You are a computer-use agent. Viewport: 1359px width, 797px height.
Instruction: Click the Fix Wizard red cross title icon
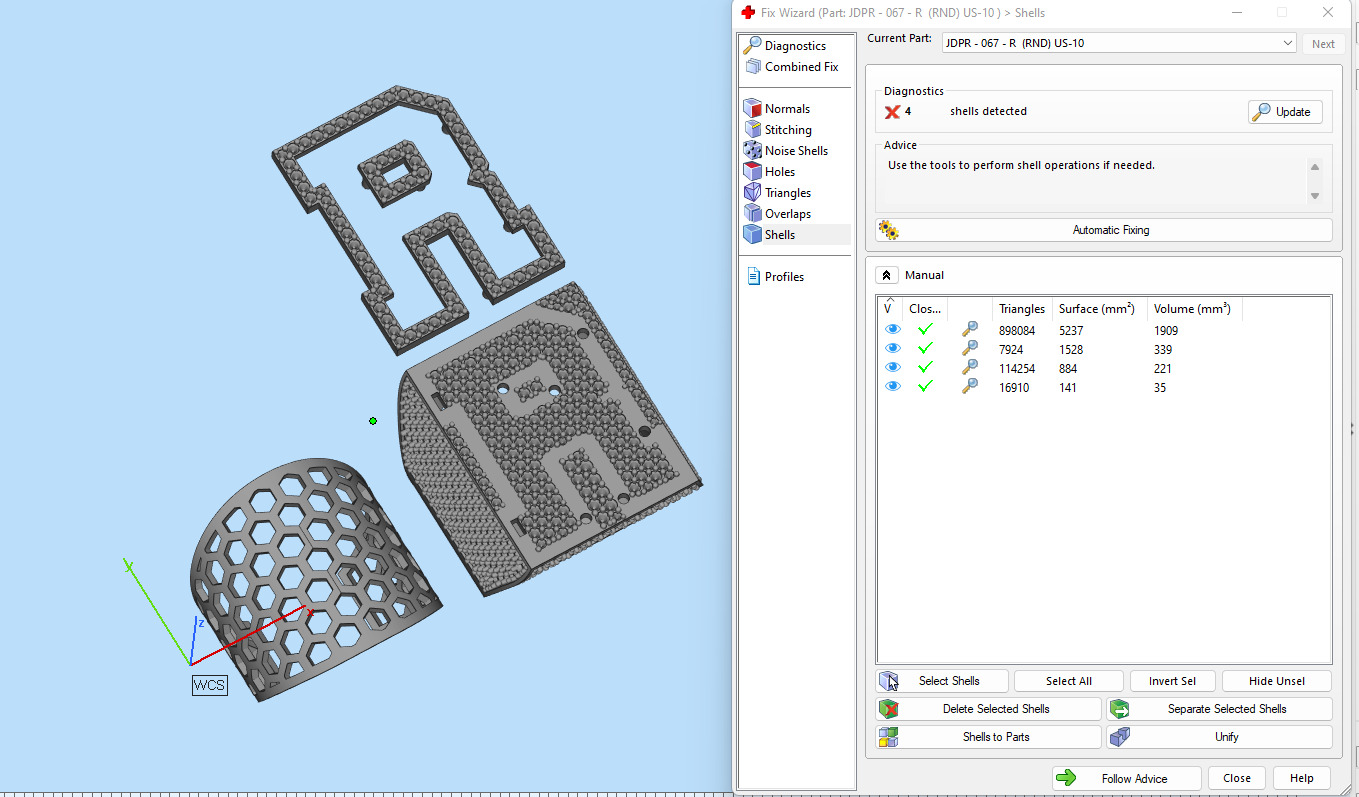click(x=748, y=13)
